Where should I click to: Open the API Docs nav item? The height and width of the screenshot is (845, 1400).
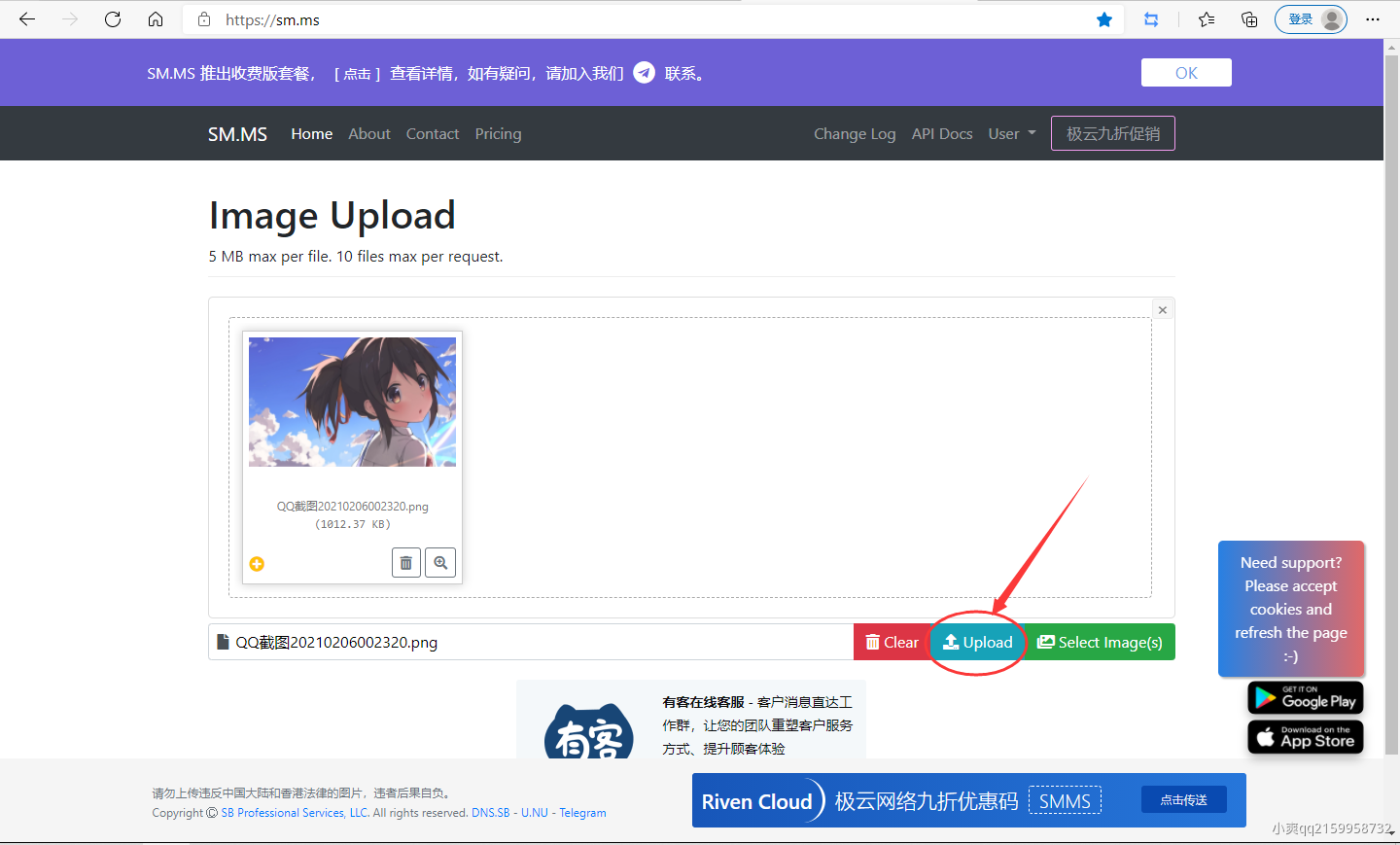pyautogui.click(x=942, y=134)
